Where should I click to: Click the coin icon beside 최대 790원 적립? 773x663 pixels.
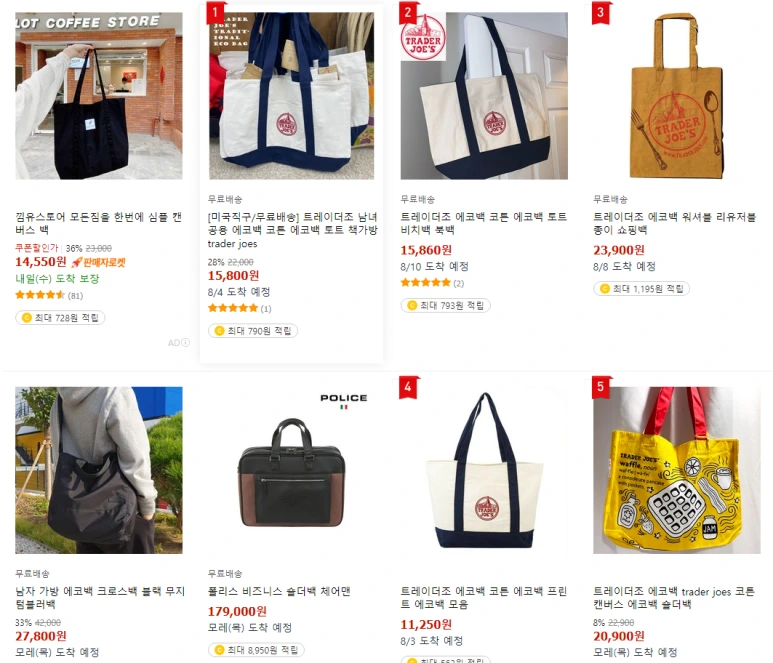(x=220, y=331)
